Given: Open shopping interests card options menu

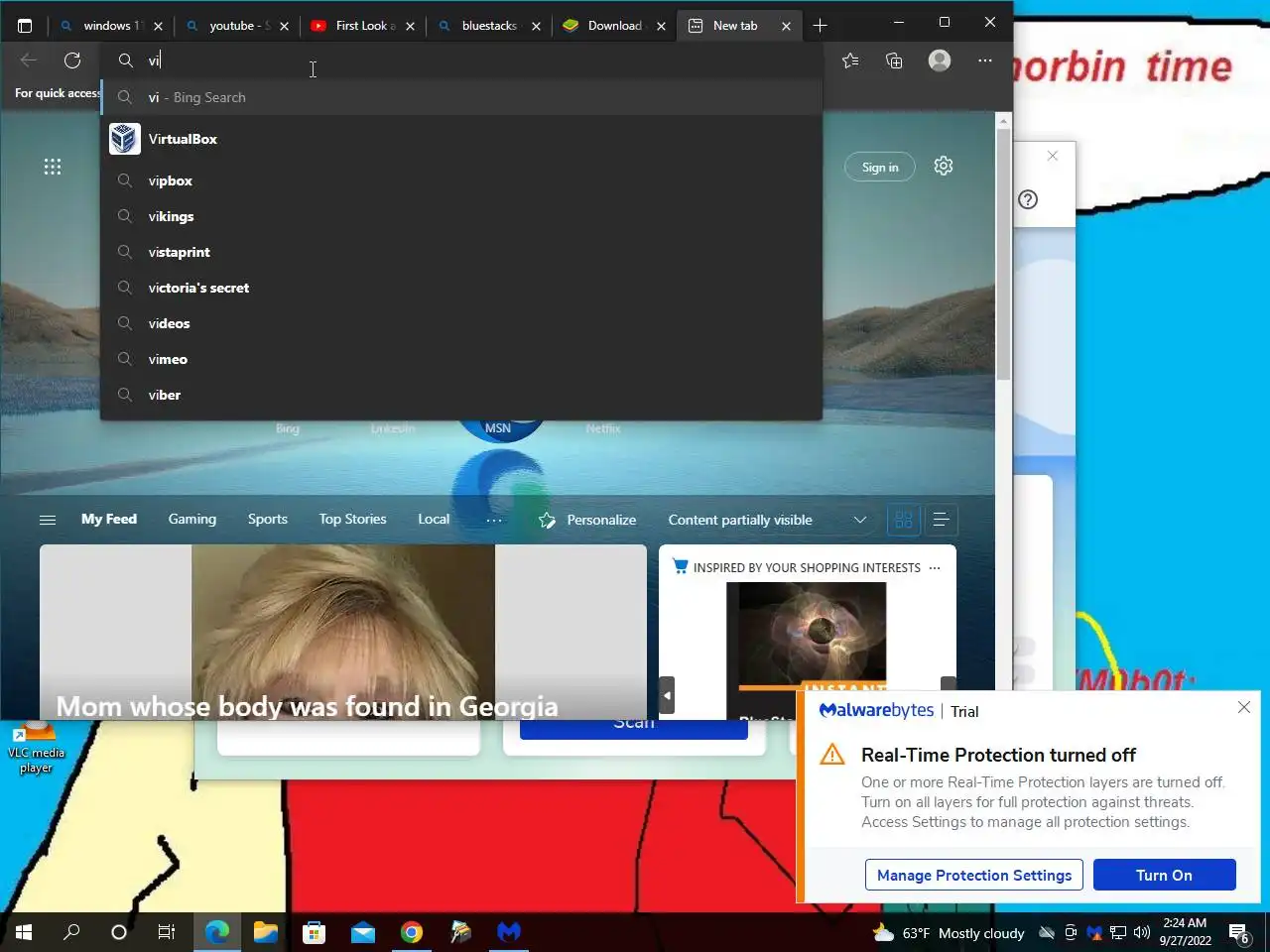Looking at the screenshot, I should click(x=935, y=567).
